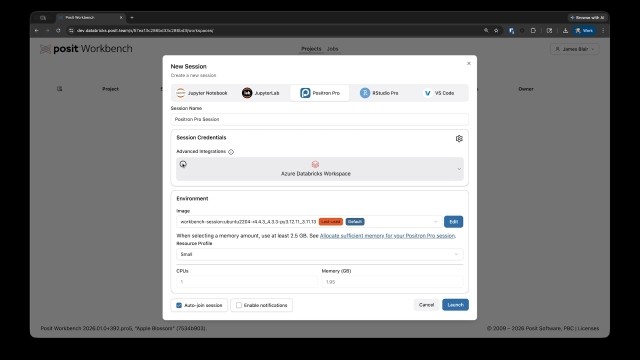Screen dimensions: 640x360
Task: Open Allocate sufficient memory link
Action: [x=387, y=236]
